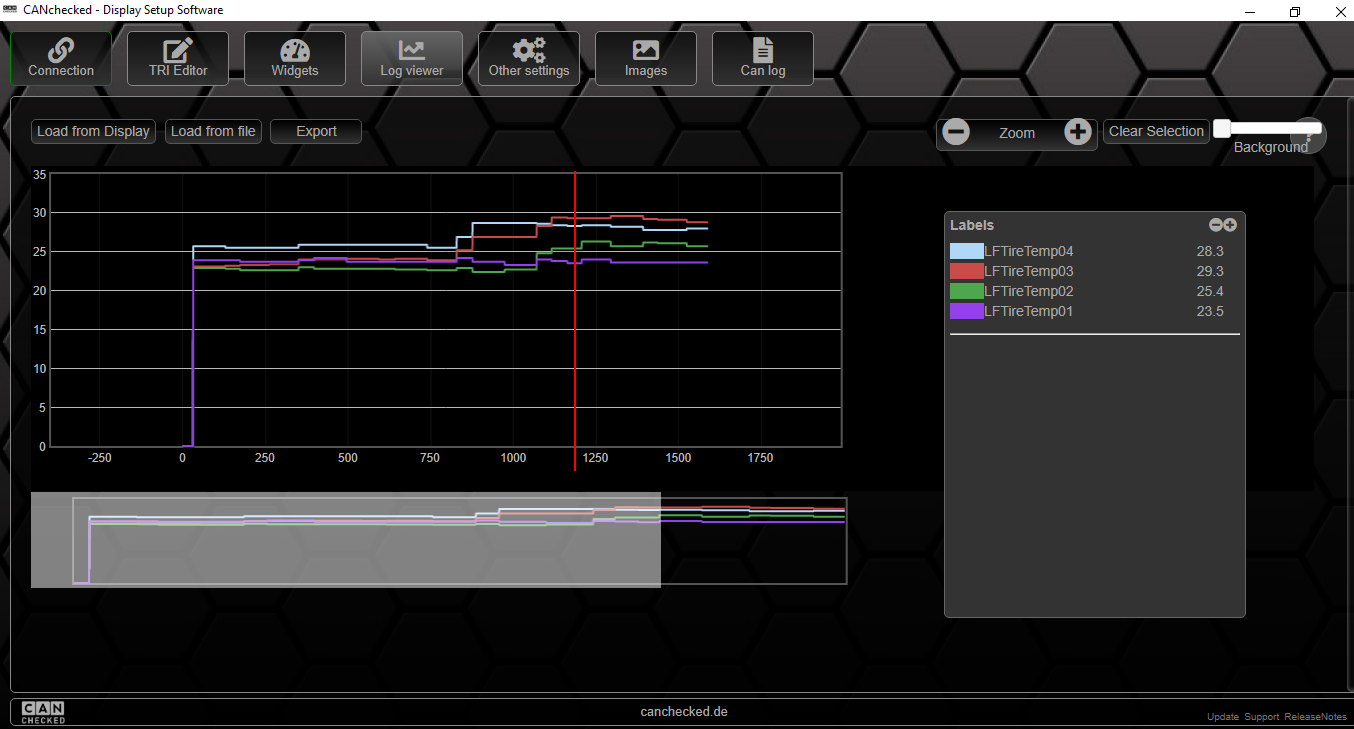The width and height of the screenshot is (1354, 729).
Task: Click the red LFTireTemp03 color swatch
Action: click(966, 271)
